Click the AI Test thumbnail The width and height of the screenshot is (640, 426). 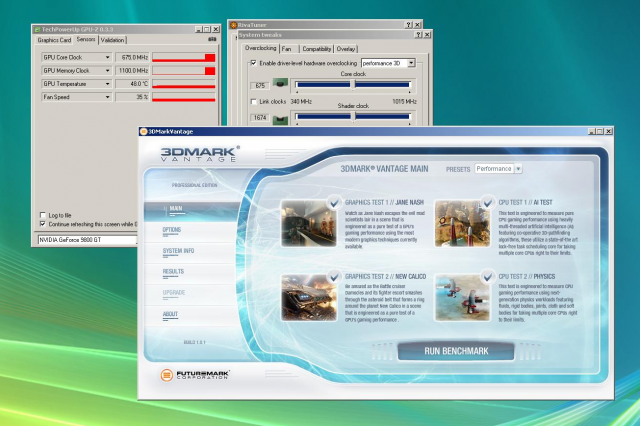tap(462, 223)
